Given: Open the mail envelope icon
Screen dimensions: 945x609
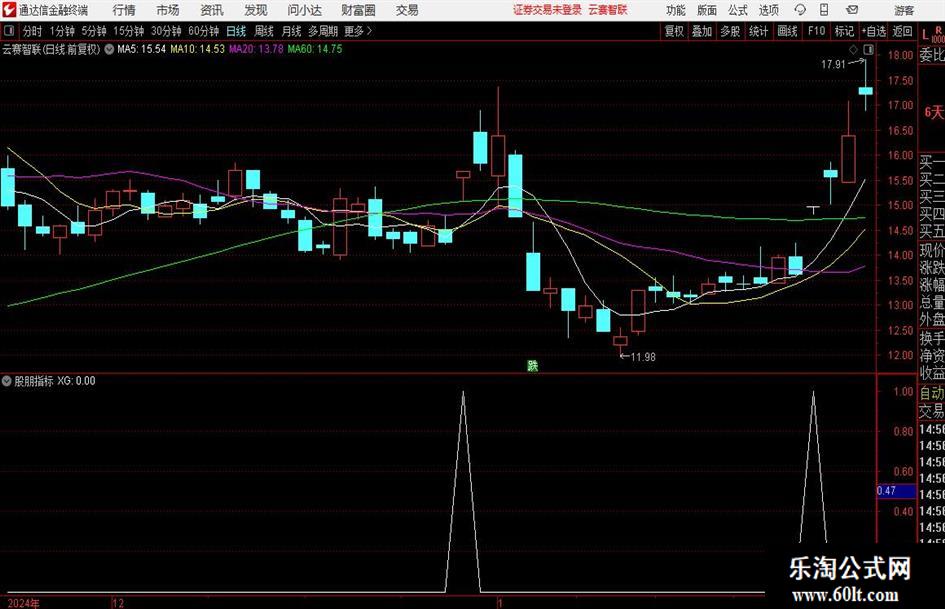Looking at the screenshot, I should click(x=852, y=10).
